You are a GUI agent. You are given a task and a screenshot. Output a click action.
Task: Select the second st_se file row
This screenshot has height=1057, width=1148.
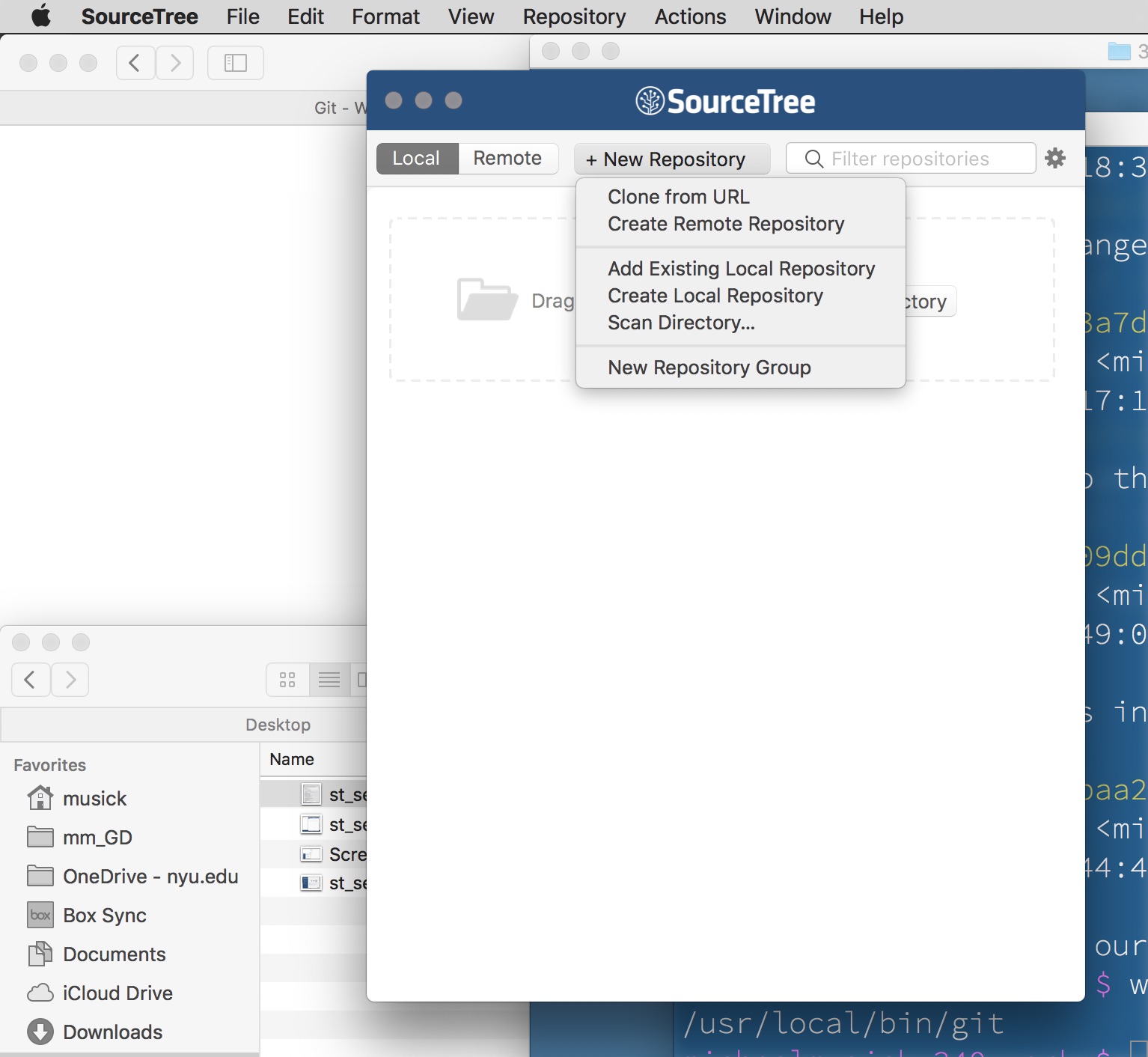coord(314,824)
